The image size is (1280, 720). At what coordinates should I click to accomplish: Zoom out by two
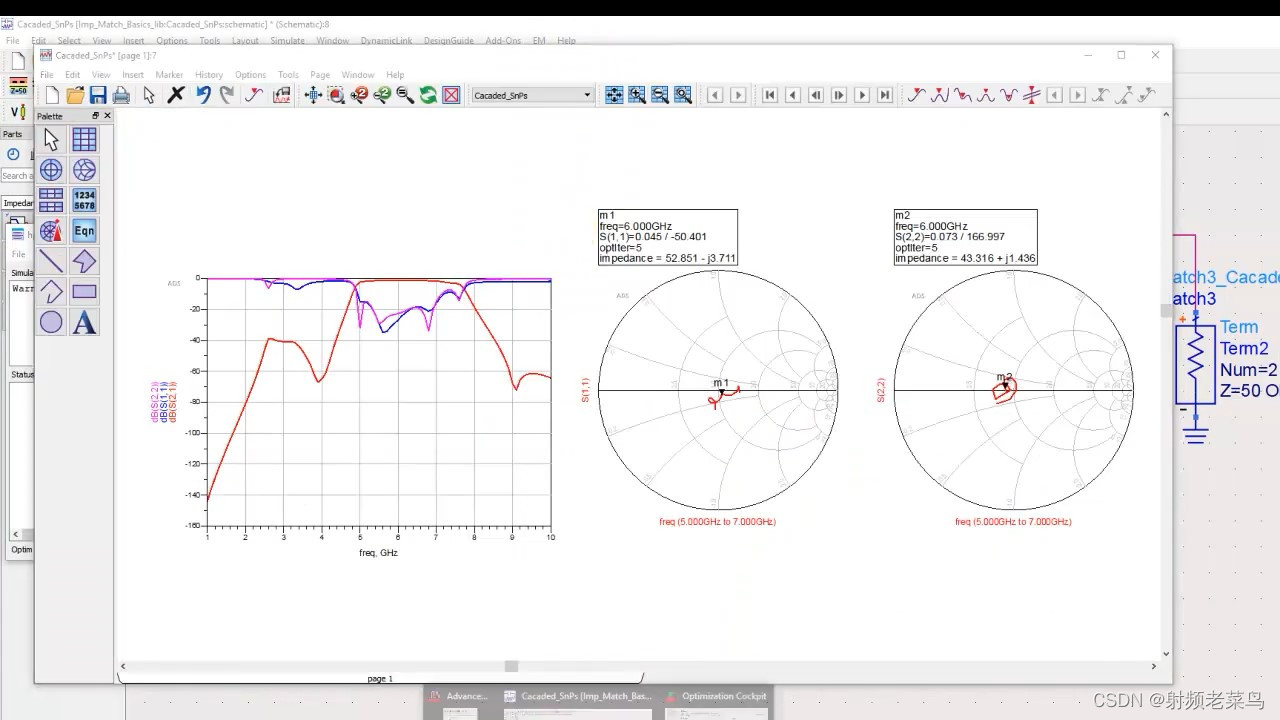382,95
